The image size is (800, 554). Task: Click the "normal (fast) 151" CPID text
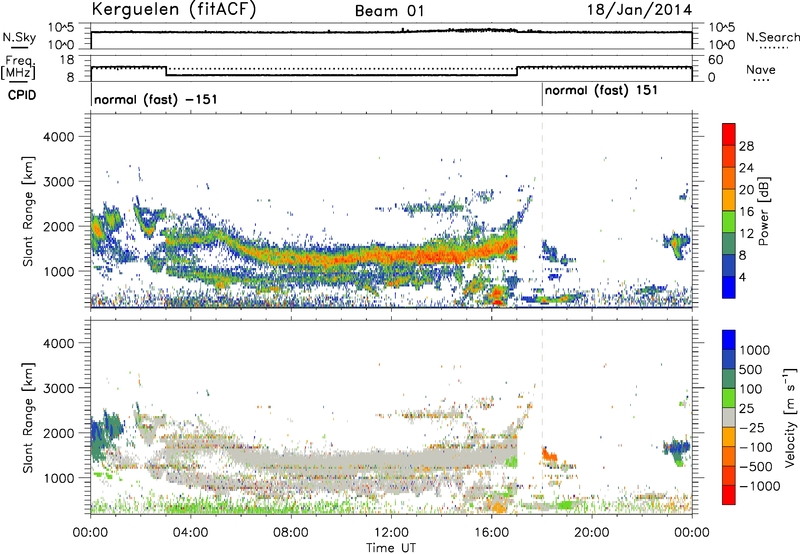click(601, 91)
